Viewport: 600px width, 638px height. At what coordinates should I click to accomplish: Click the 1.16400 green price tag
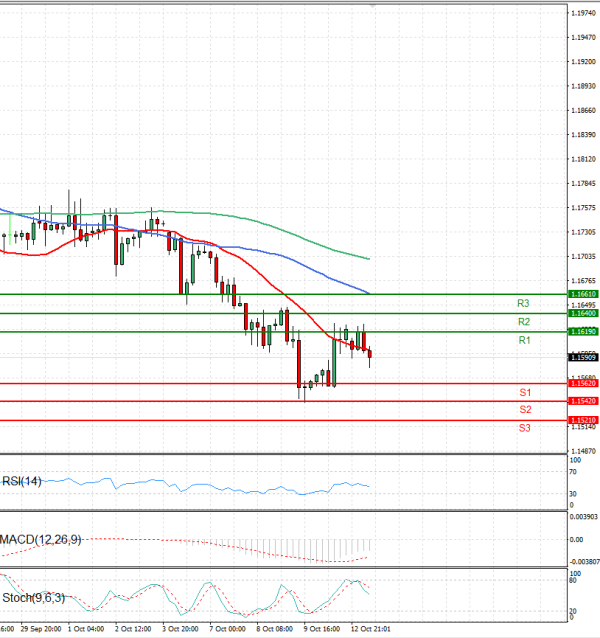coord(582,313)
